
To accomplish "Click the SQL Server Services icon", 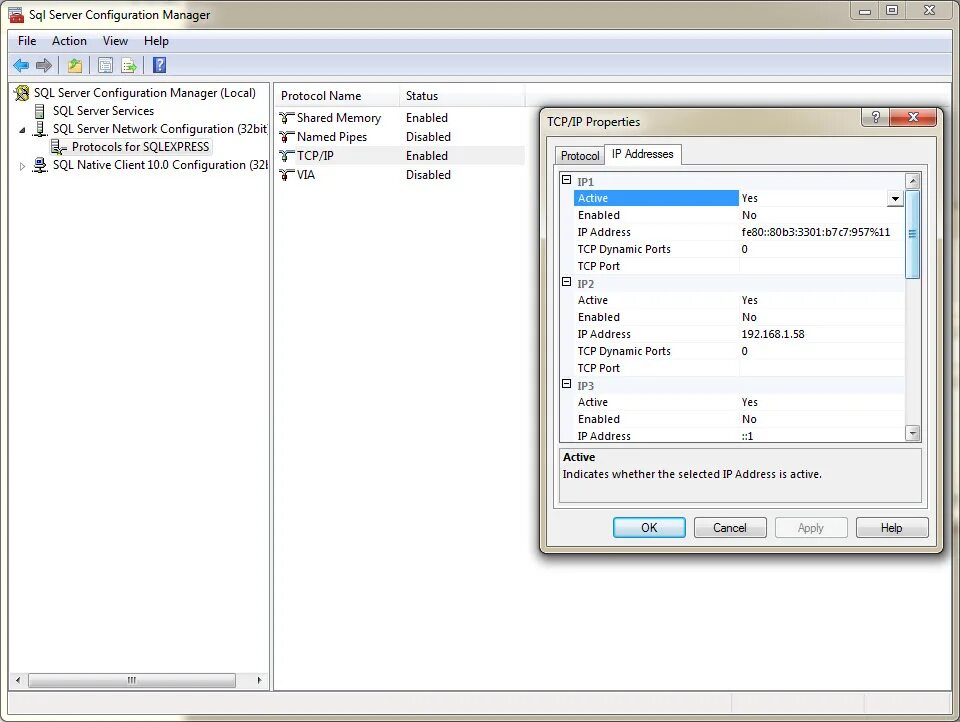I will (x=40, y=111).
